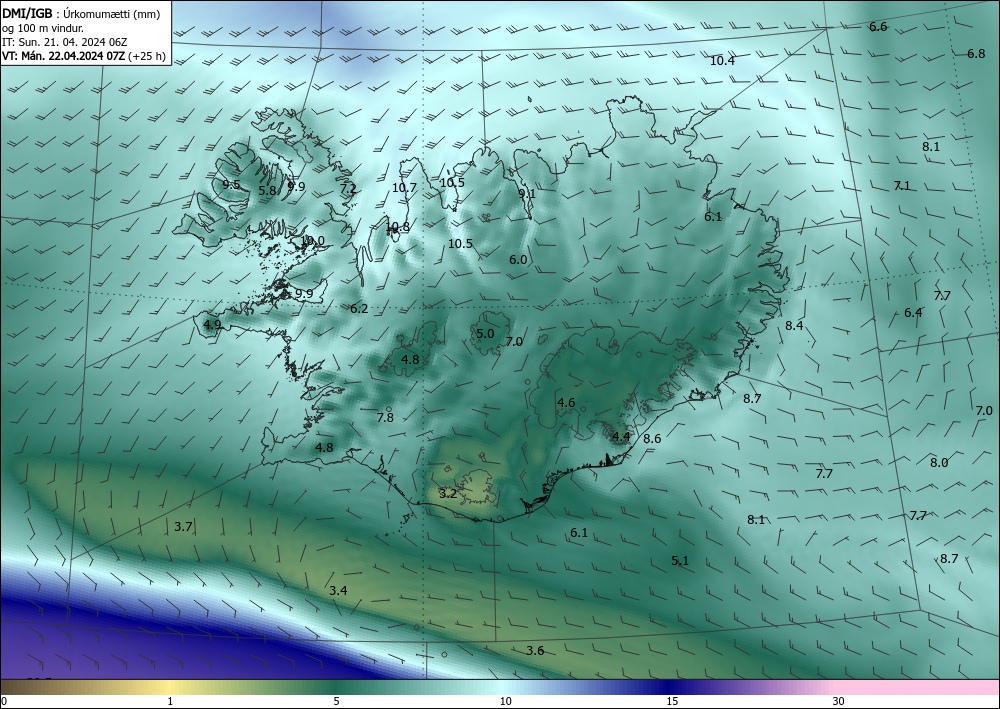The height and width of the screenshot is (709, 1000).
Task: Click the 6.2 value on the map
Action: (359, 309)
